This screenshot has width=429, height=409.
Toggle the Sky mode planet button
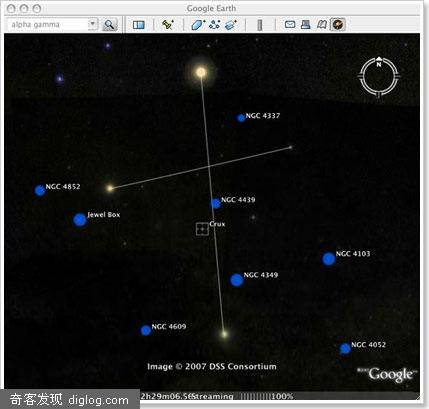point(338,24)
